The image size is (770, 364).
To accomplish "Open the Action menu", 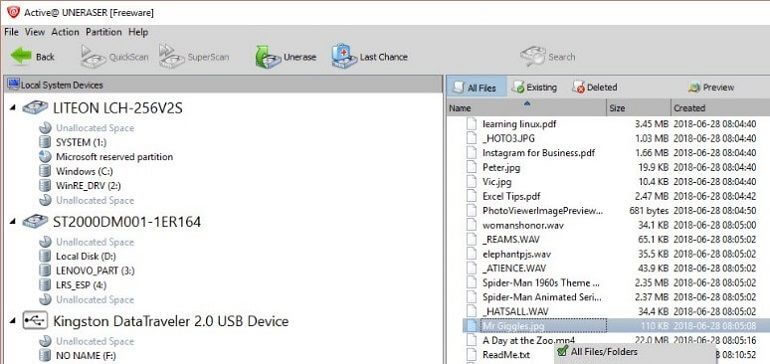I will pyautogui.click(x=65, y=32).
